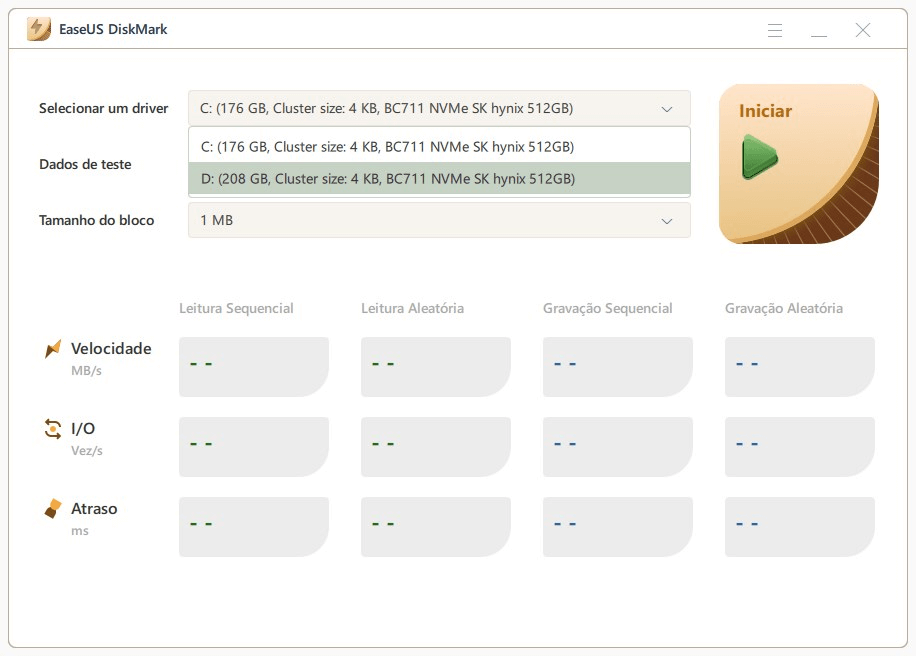
Task: Click the Selecionar um driver label
Action: (x=103, y=109)
